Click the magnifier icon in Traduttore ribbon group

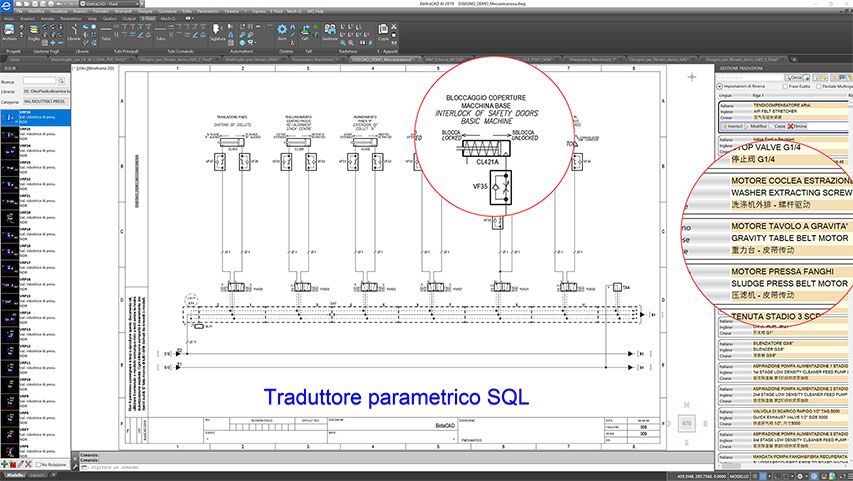(344, 42)
